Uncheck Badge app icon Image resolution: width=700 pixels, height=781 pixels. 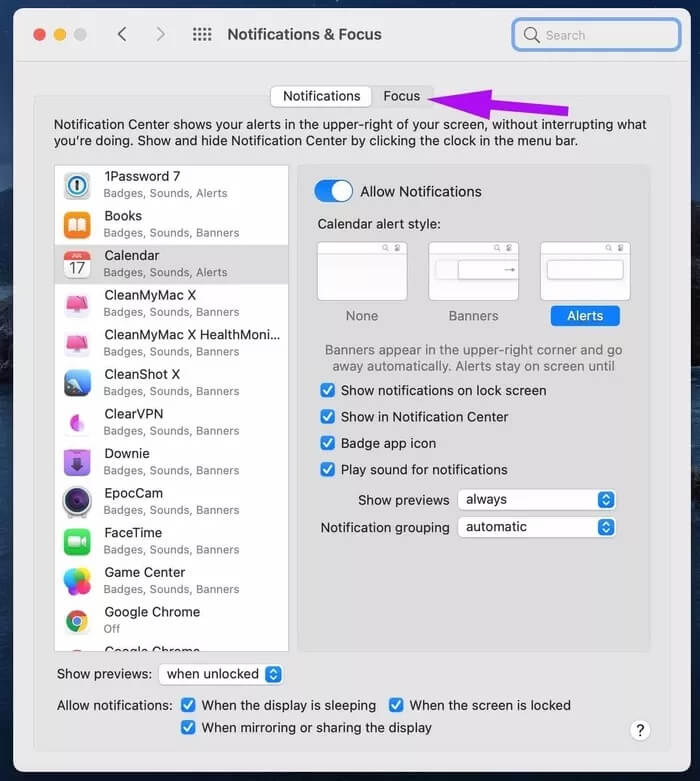click(327, 443)
